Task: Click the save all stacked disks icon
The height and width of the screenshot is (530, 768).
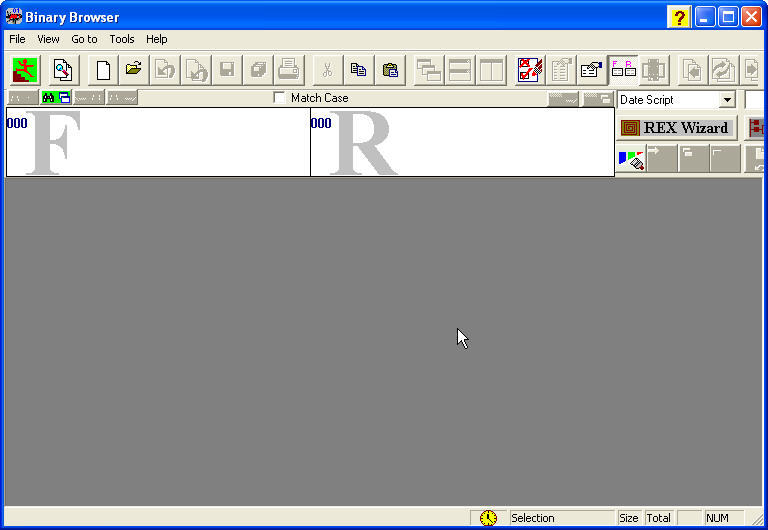Action: pyautogui.click(x=258, y=71)
